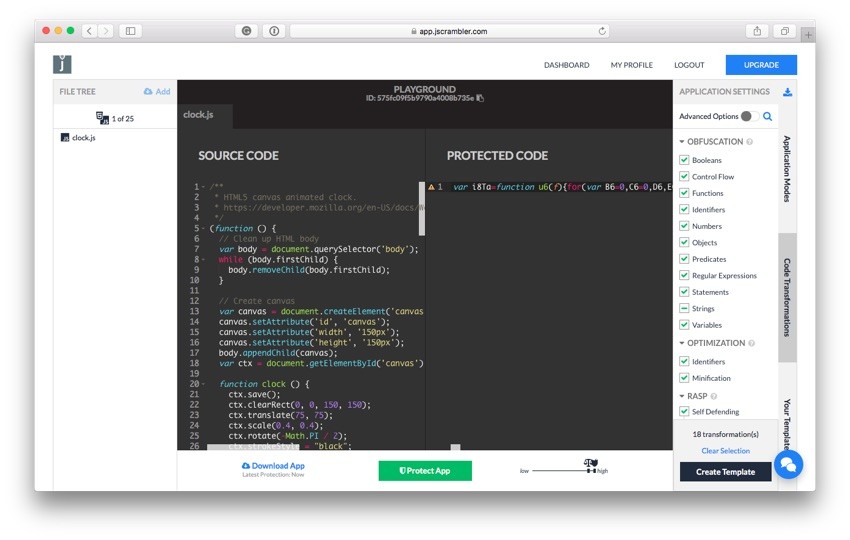Image resolution: width=850 pixels, height=540 pixels.
Task: Toggle the Strings partial checkbox
Action: point(684,308)
